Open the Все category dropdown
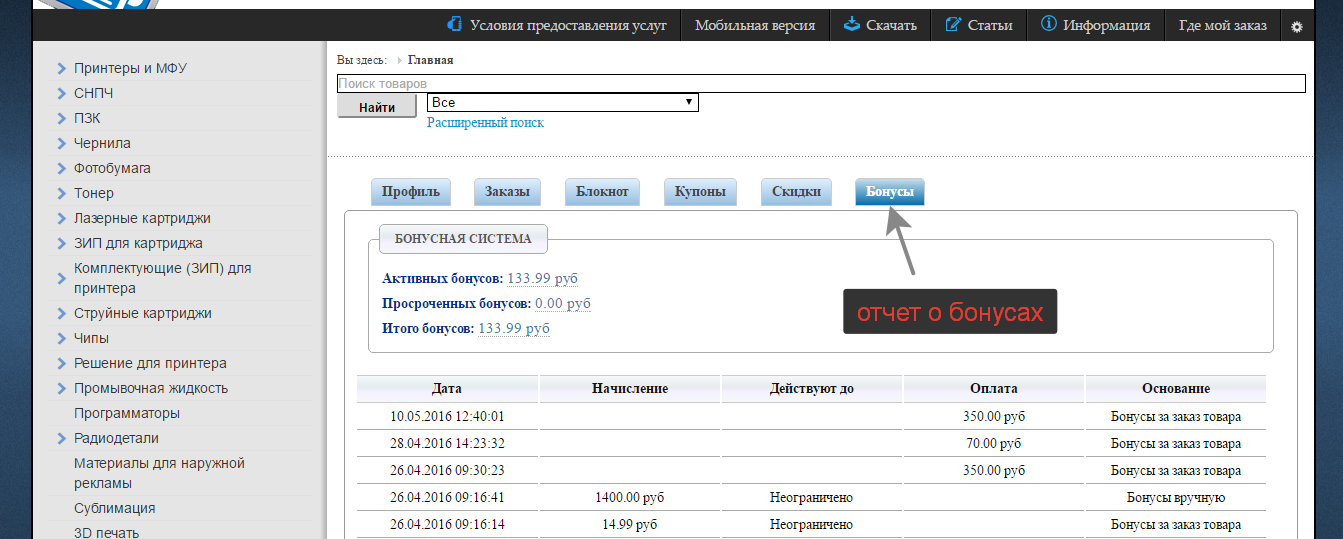This screenshot has height=539, width=1343. (562, 103)
